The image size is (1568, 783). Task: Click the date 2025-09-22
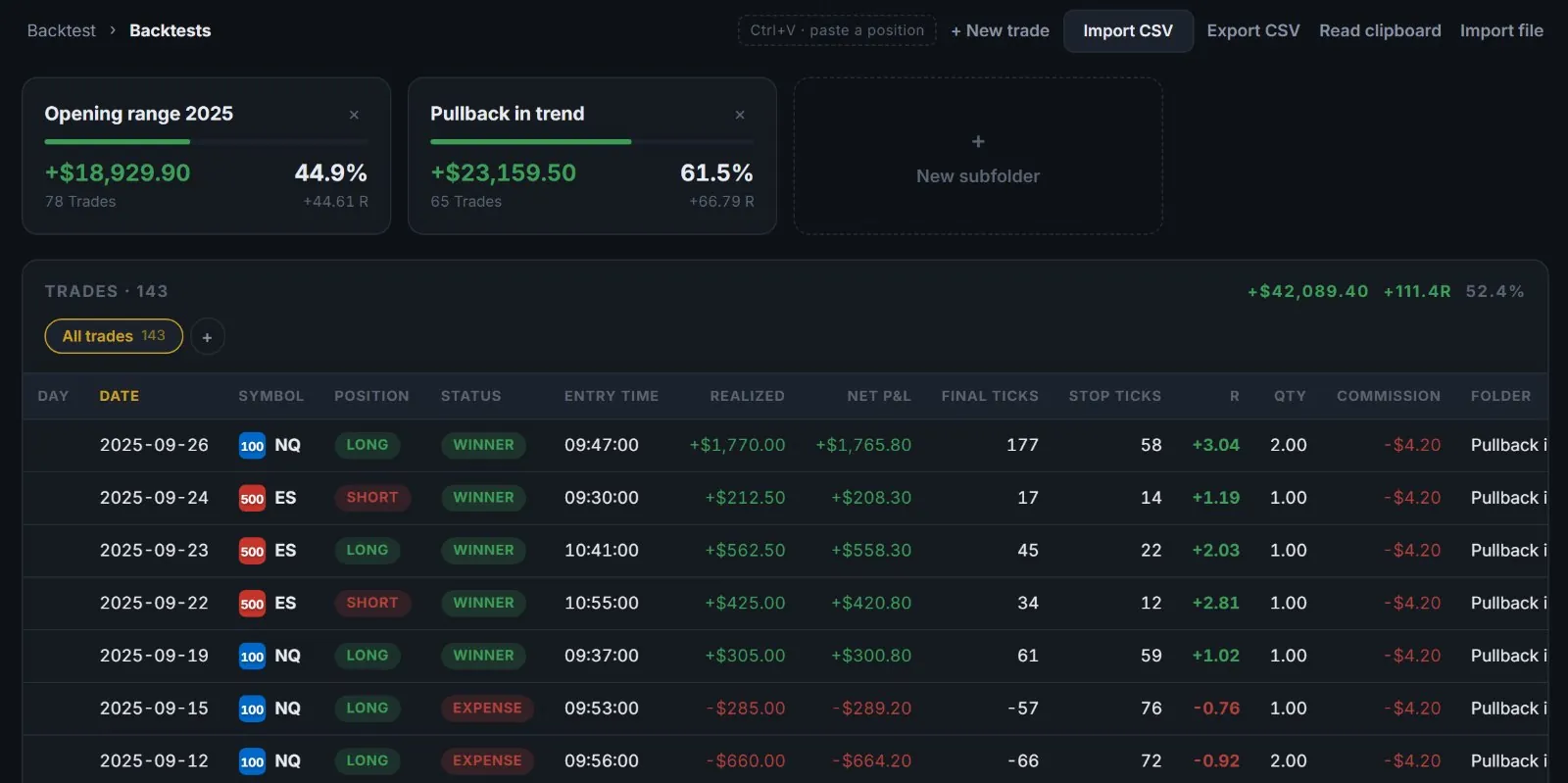pos(154,604)
